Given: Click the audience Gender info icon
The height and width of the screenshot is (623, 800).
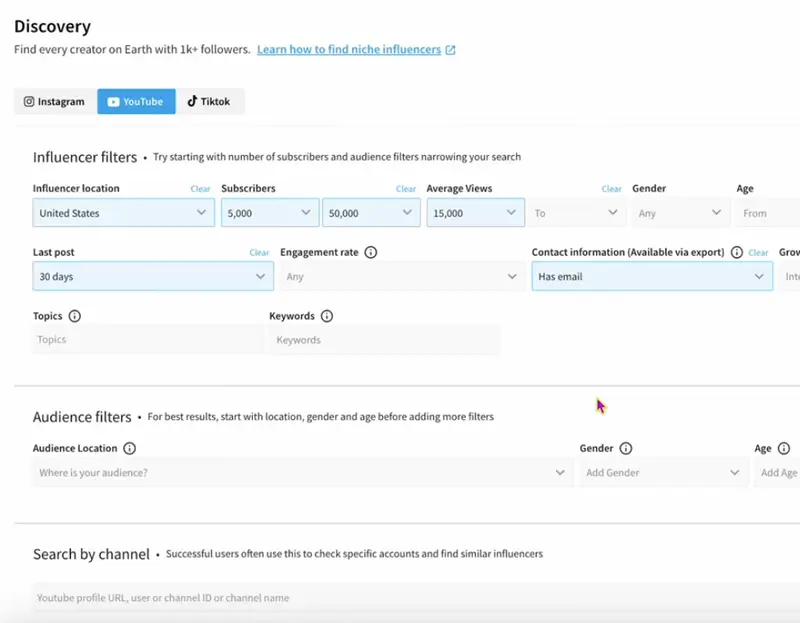Looking at the screenshot, I should pos(626,449).
